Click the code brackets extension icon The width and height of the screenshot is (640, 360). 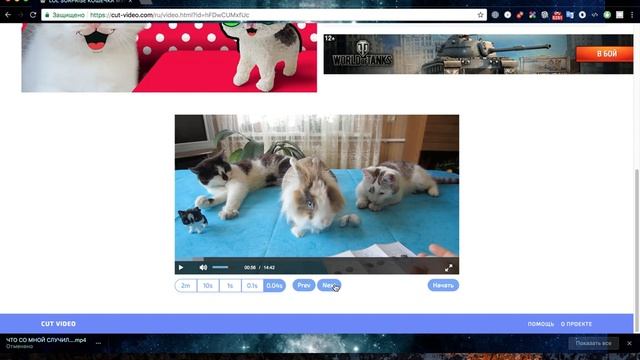point(595,15)
